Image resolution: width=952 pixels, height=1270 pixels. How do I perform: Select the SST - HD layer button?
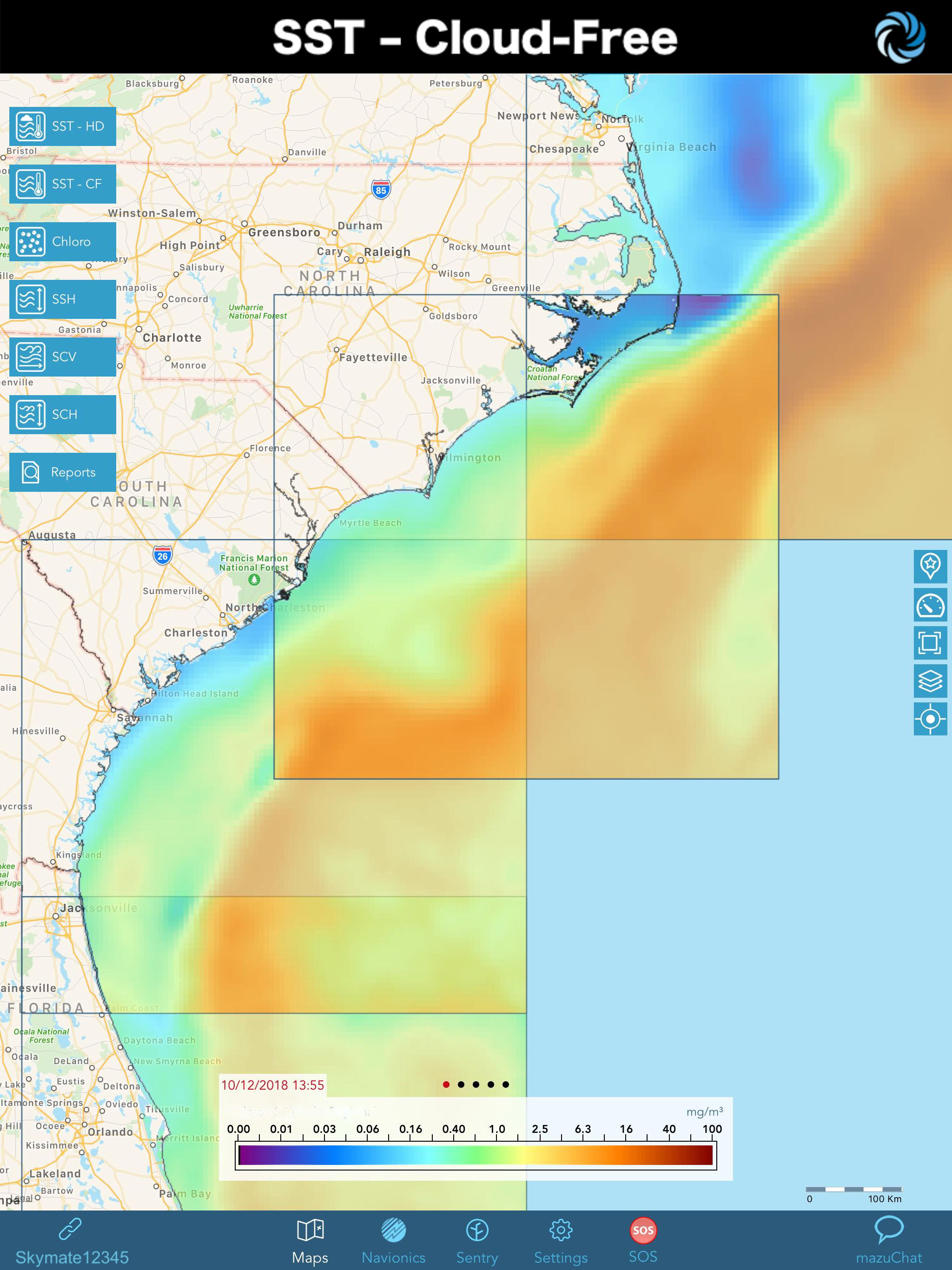click(63, 126)
